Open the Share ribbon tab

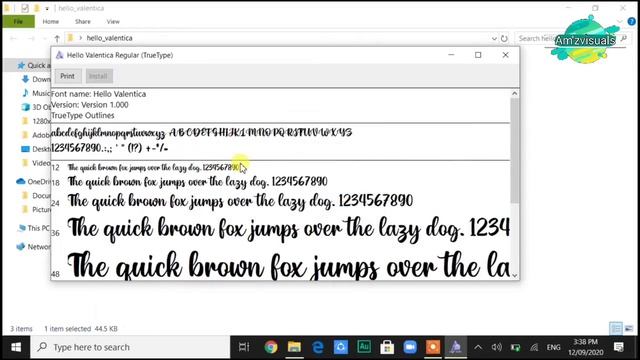coord(82,22)
